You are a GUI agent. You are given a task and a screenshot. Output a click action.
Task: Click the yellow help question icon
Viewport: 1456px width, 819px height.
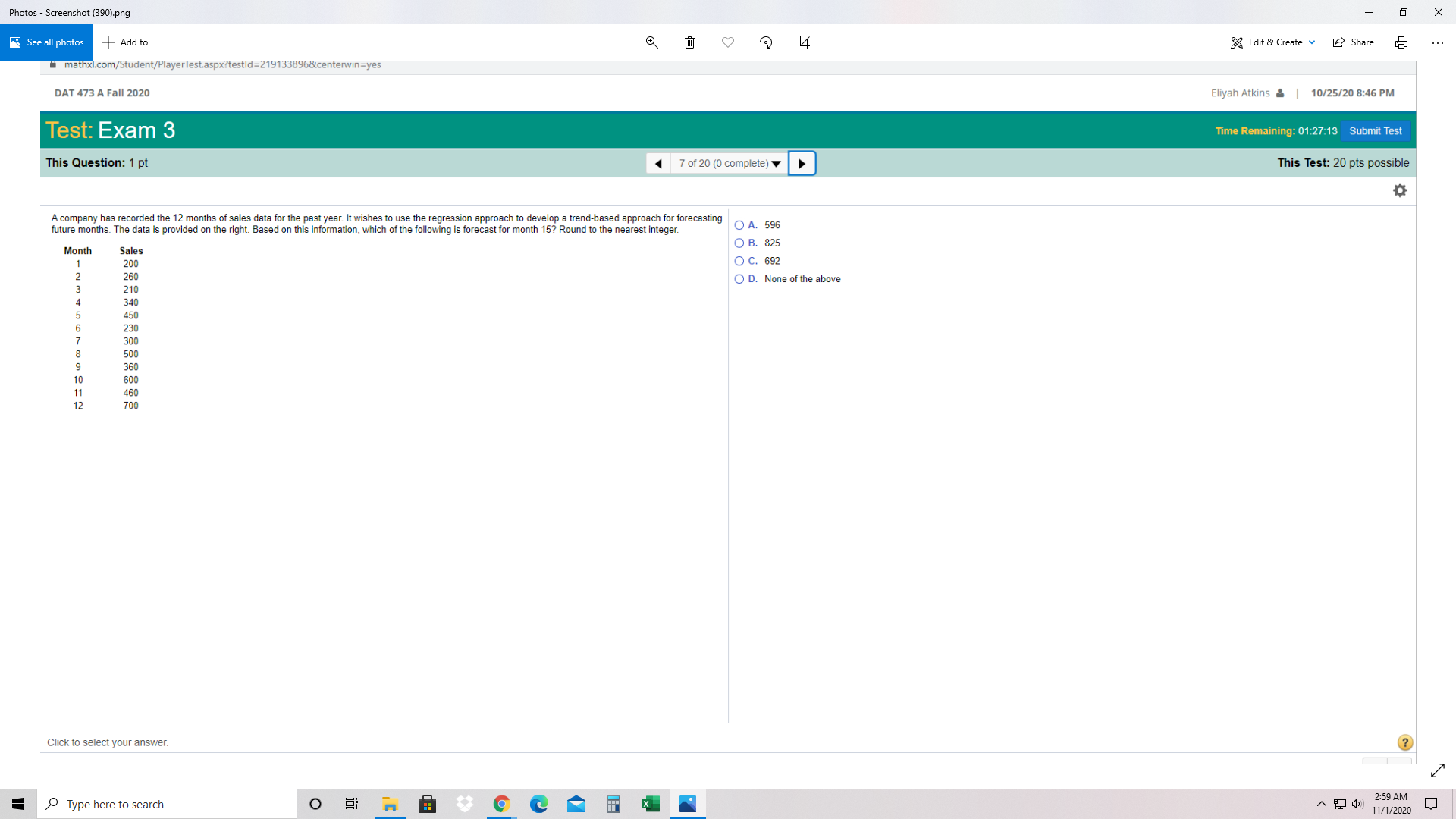pyautogui.click(x=1404, y=742)
